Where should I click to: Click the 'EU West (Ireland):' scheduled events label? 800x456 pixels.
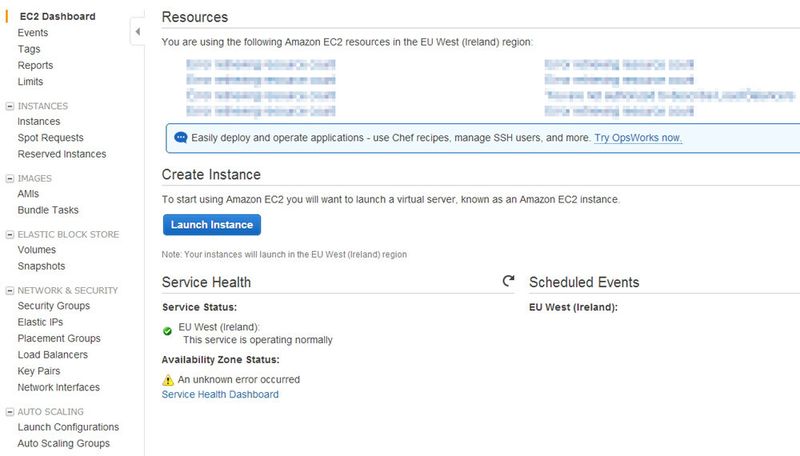coord(573,307)
